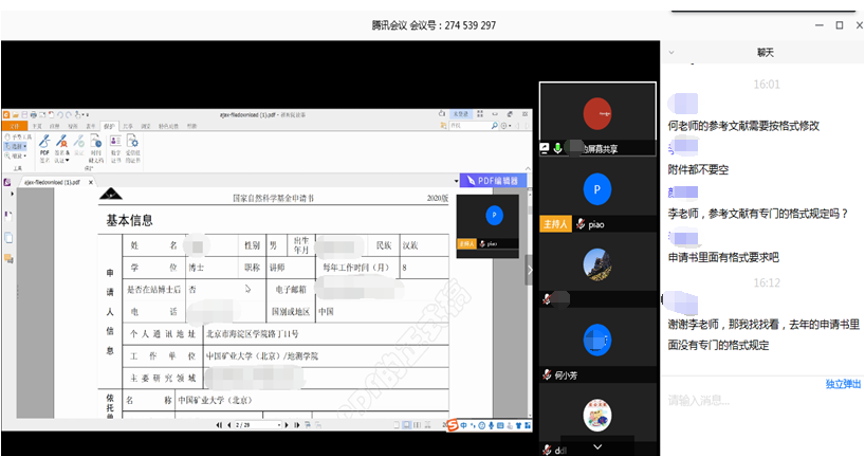Screen dimensions: 864x456
Task: Go to previous page in PDF navigation
Action: (228, 425)
